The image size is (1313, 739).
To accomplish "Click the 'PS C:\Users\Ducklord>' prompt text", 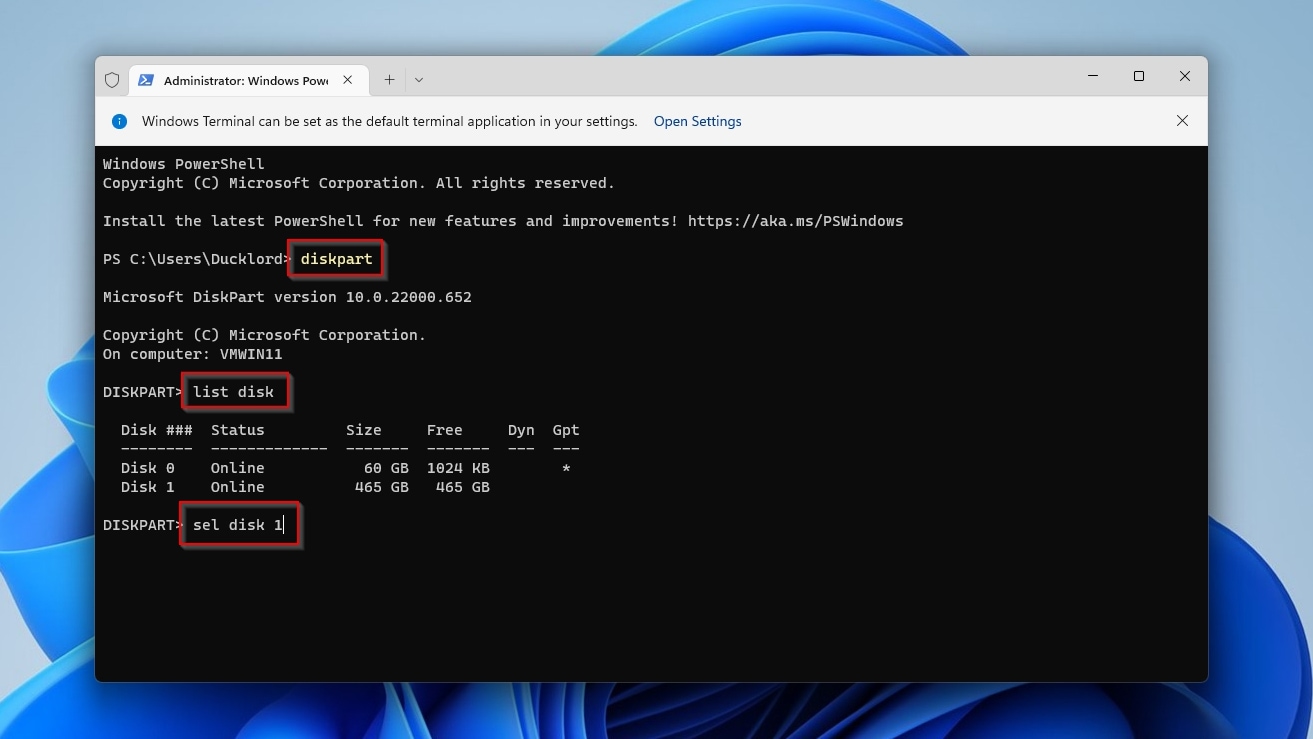I will 197,259.
